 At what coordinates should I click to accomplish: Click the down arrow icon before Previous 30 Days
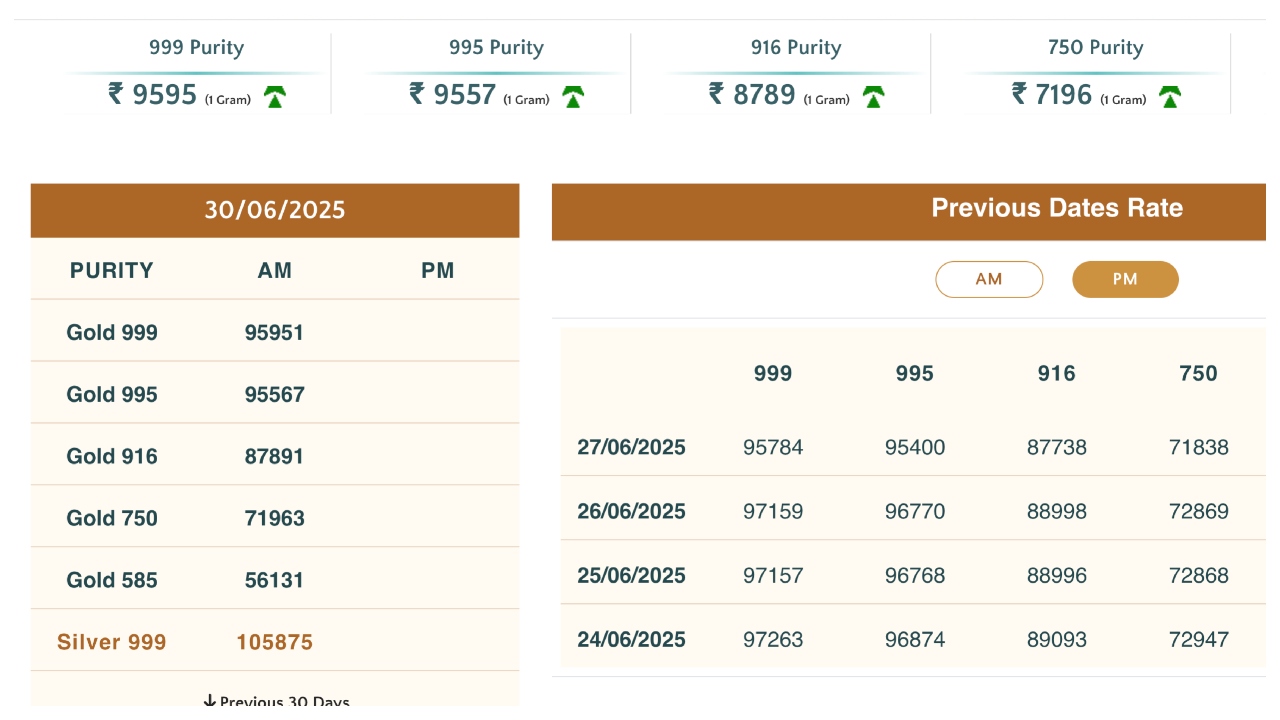click(209, 702)
